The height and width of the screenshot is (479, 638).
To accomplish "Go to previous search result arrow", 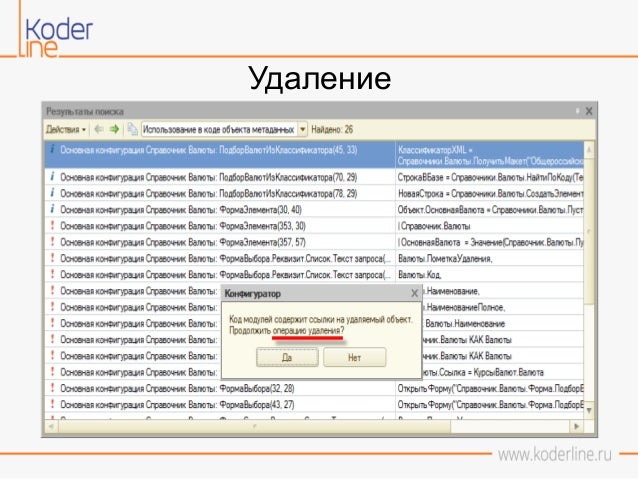I will pyautogui.click(x=98, y=129).
